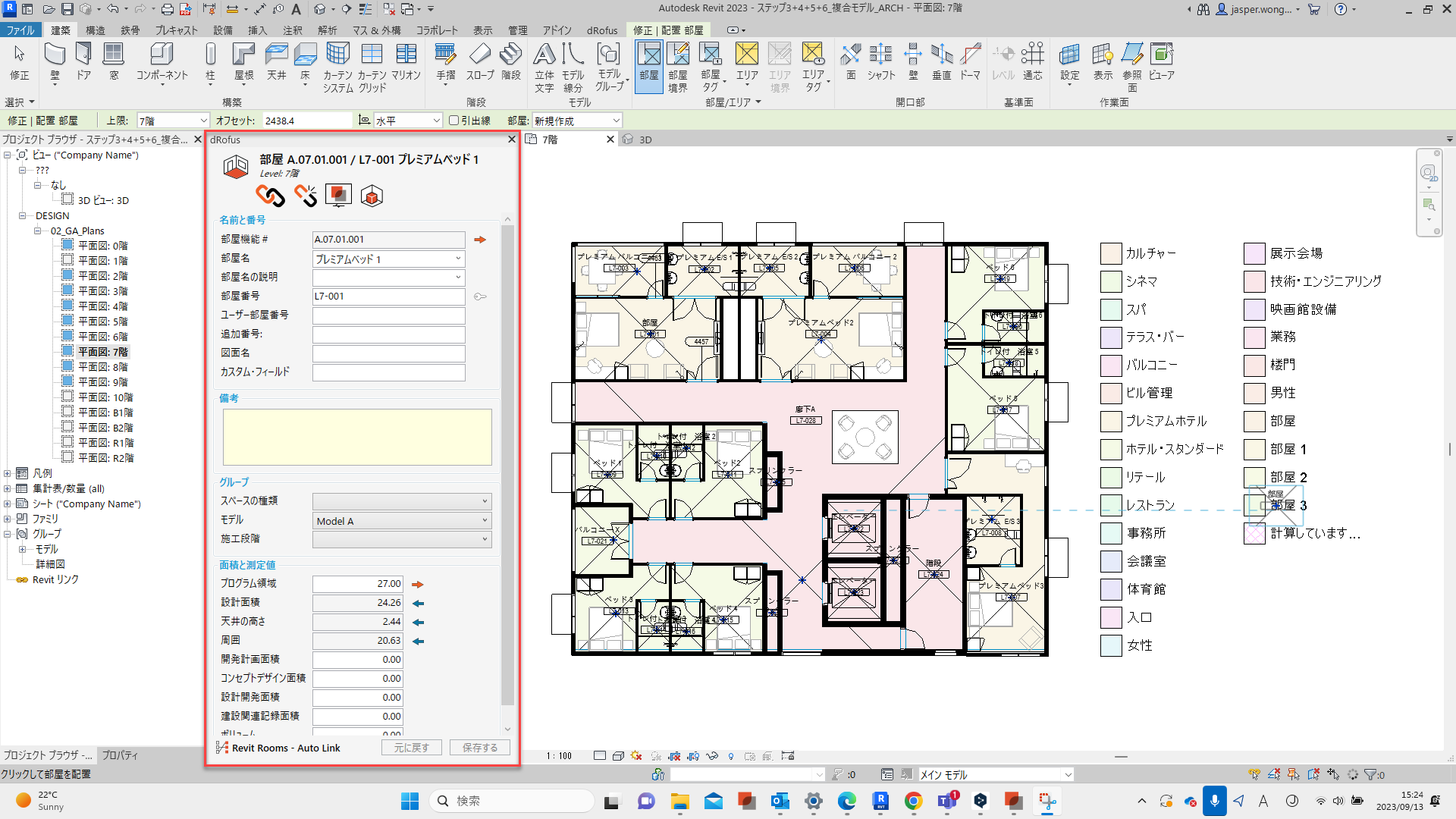Screen dimensions: 1456x819
Task: Enable the 引出線 leader checkbox
Action: click(453, 121)
